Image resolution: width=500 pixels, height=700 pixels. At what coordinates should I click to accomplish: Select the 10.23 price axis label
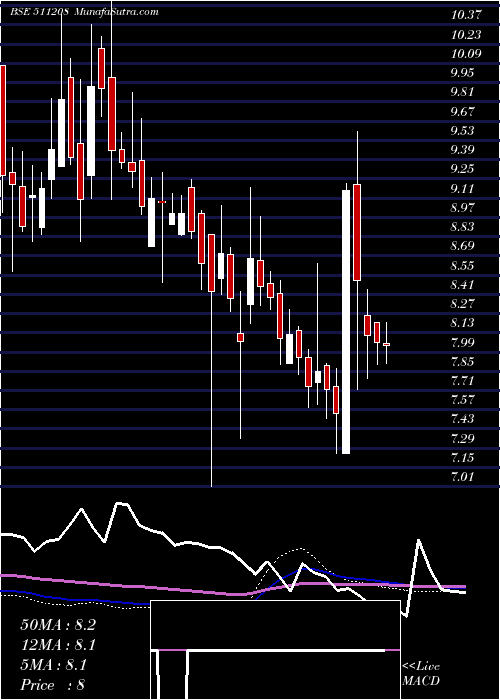tap(467, 34)
